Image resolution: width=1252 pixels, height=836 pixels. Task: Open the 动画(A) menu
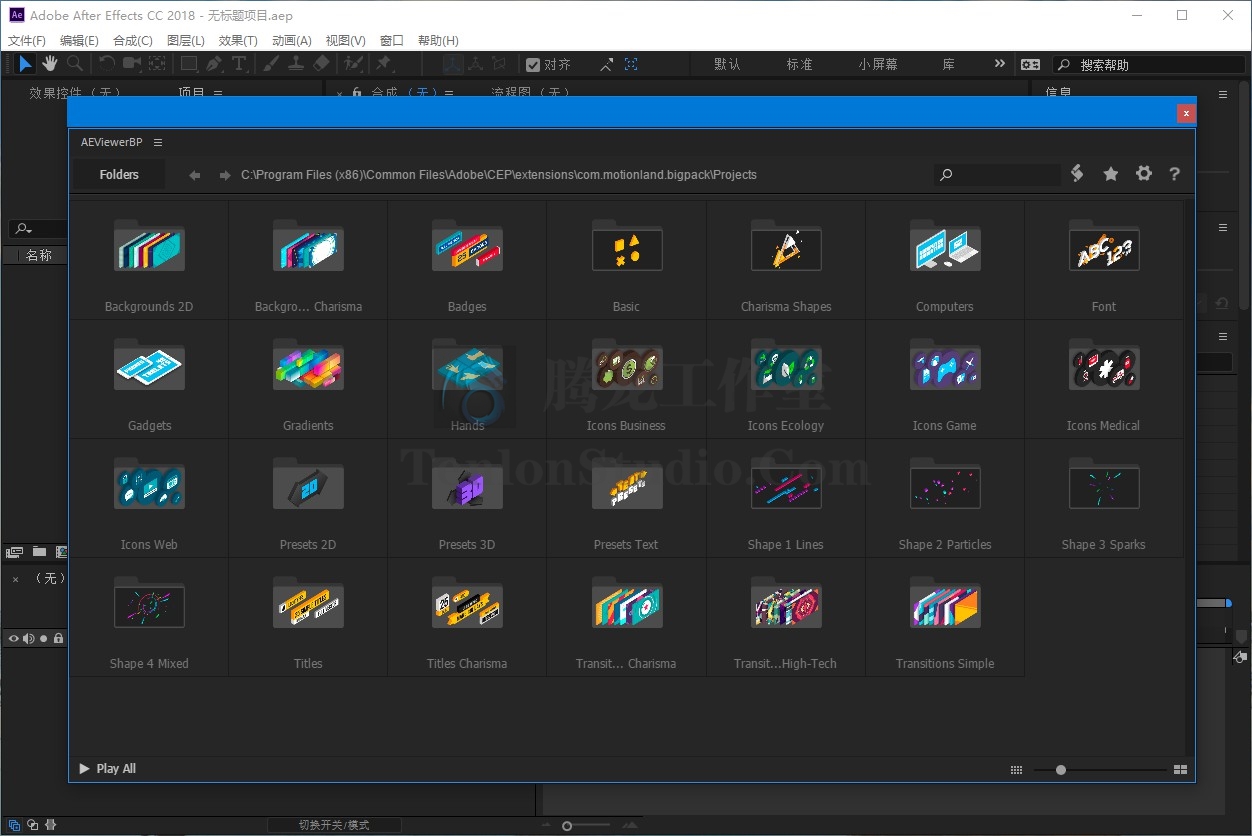[x=292, y=40]
